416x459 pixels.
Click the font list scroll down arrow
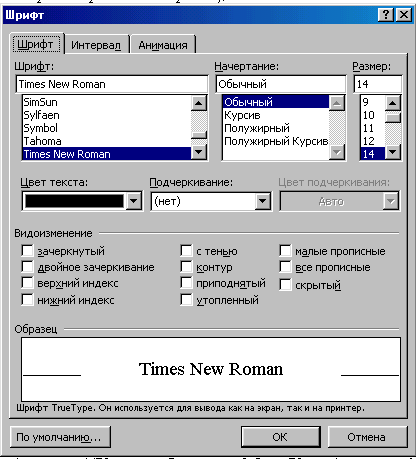click(x=199, y=152)
